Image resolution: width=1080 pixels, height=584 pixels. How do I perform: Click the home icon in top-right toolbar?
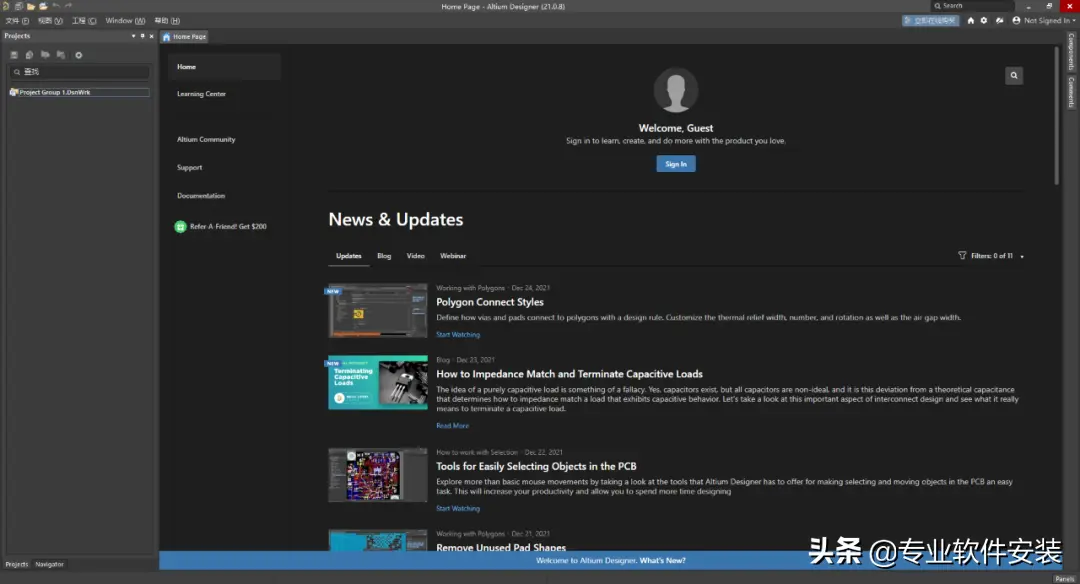(x=970, y=21)
